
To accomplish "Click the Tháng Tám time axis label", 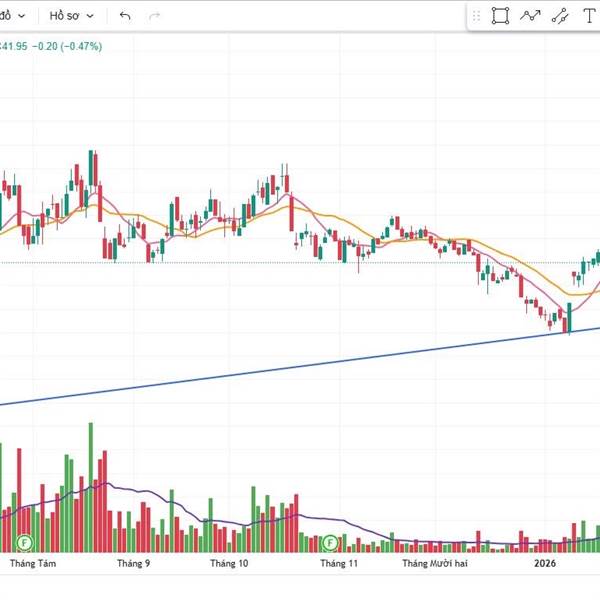I will [33, 563].
